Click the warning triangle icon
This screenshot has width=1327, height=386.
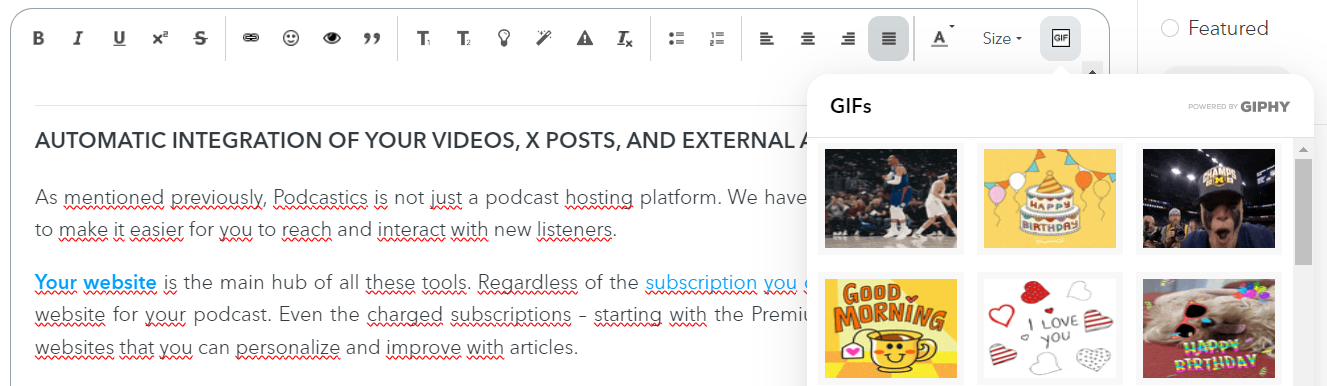point(586,39)
